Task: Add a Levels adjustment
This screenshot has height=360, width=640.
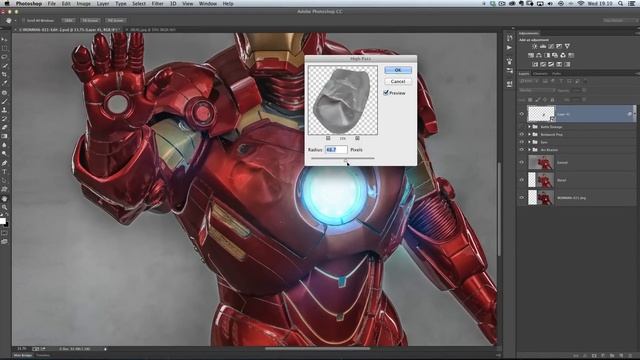Action: [x=543, y=46]
